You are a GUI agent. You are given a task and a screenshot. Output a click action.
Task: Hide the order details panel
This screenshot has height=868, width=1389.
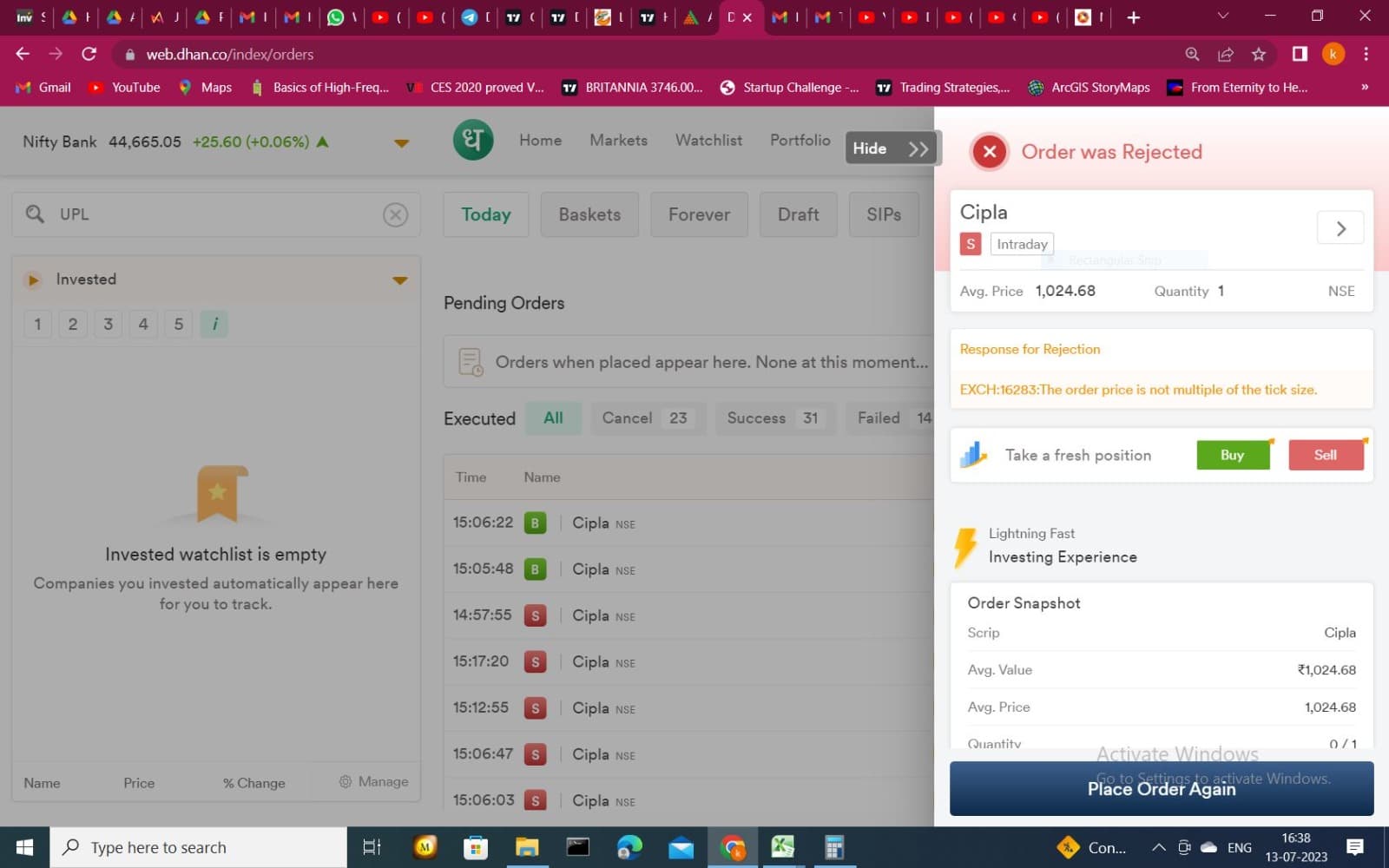(x=890, y=148)
